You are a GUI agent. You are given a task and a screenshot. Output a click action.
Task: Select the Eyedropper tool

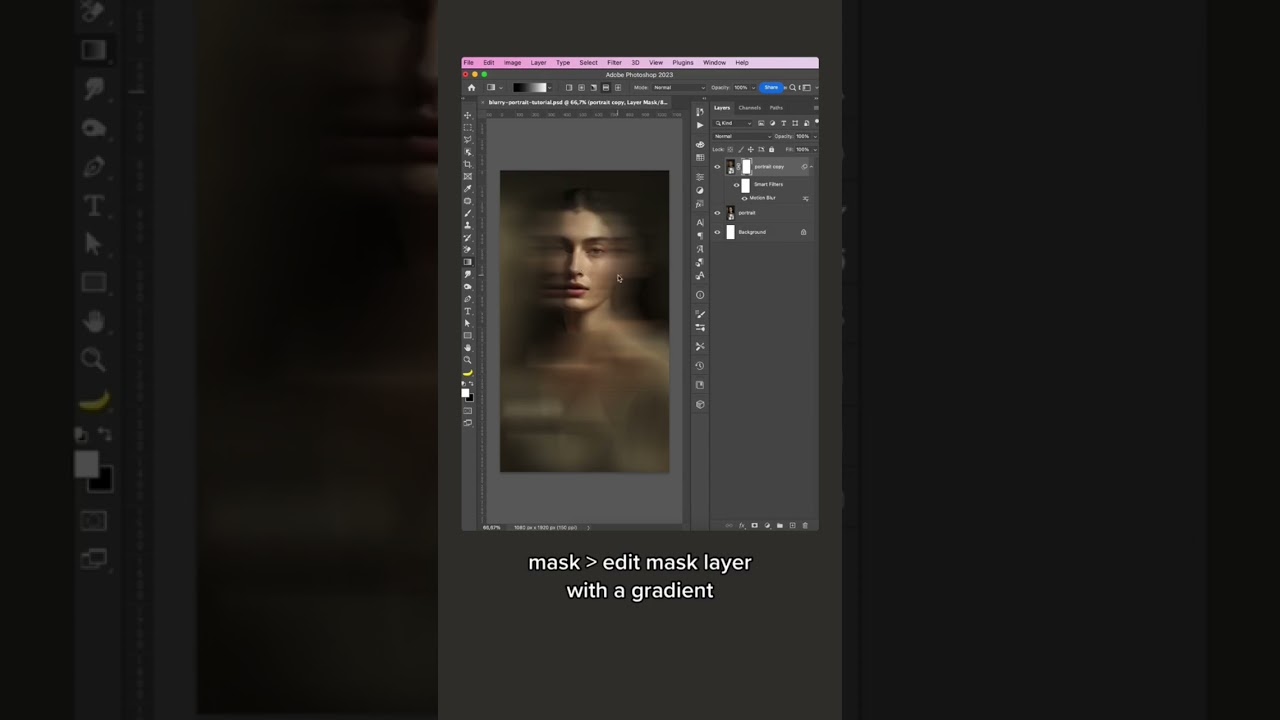click(x=467, y=189)
